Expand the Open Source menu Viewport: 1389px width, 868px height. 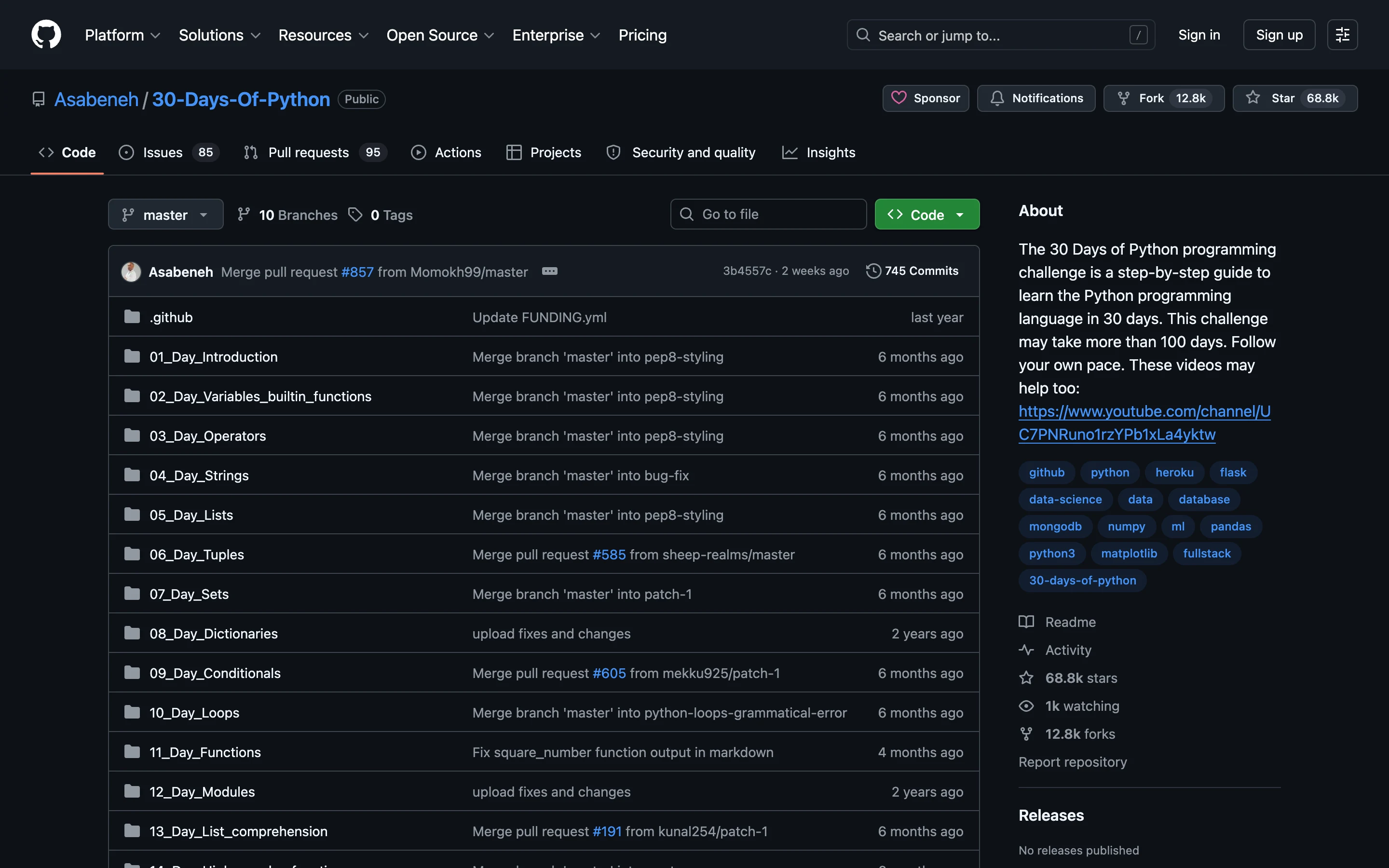[x=440, y=35]
